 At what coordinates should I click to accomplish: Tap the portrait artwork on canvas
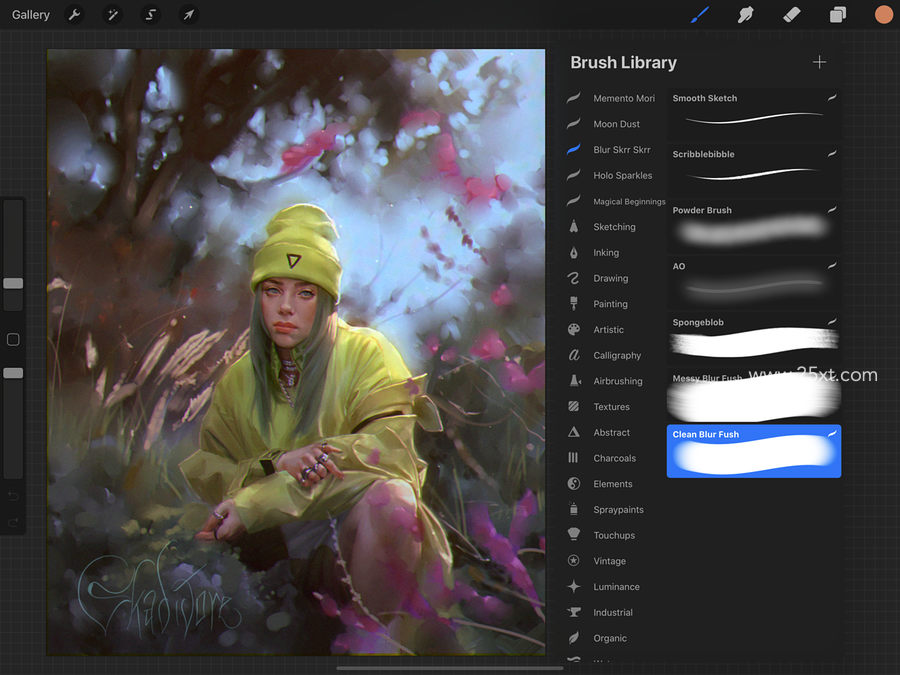[x=296, y=352]
